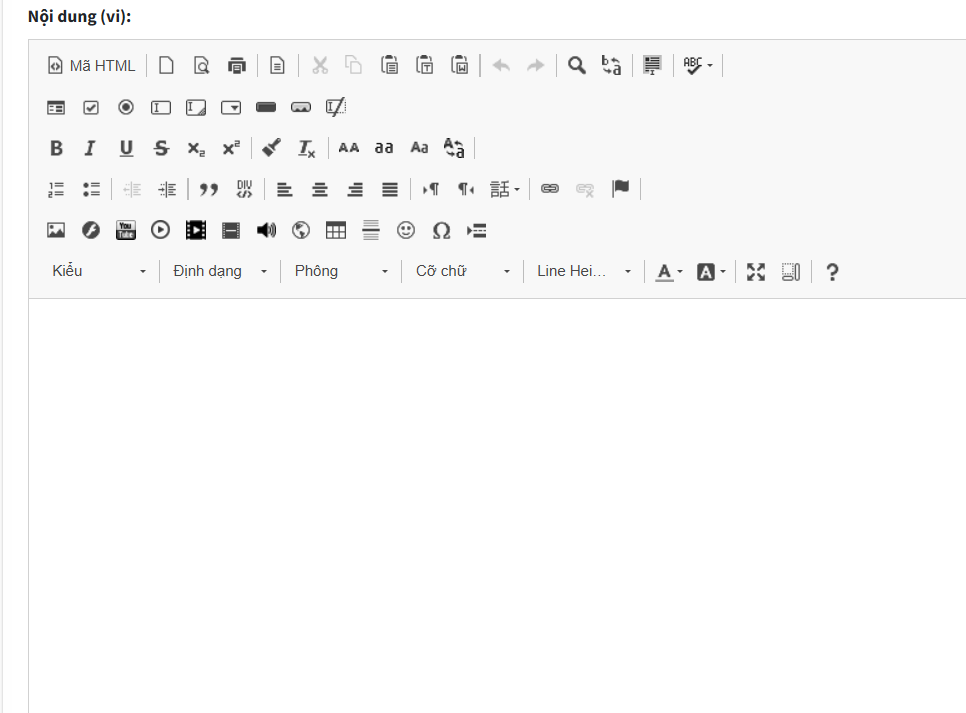Insert a smiley emoticon

click(406, 230)
